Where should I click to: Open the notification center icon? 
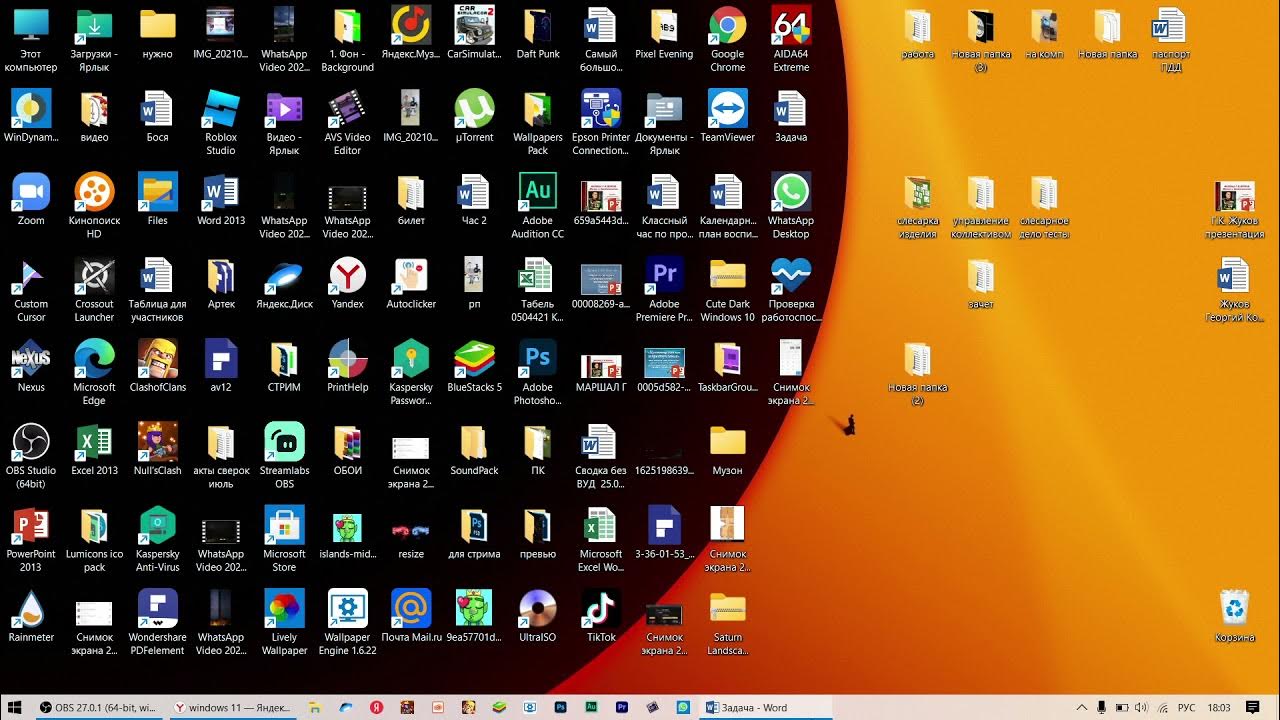(1252, 707)
